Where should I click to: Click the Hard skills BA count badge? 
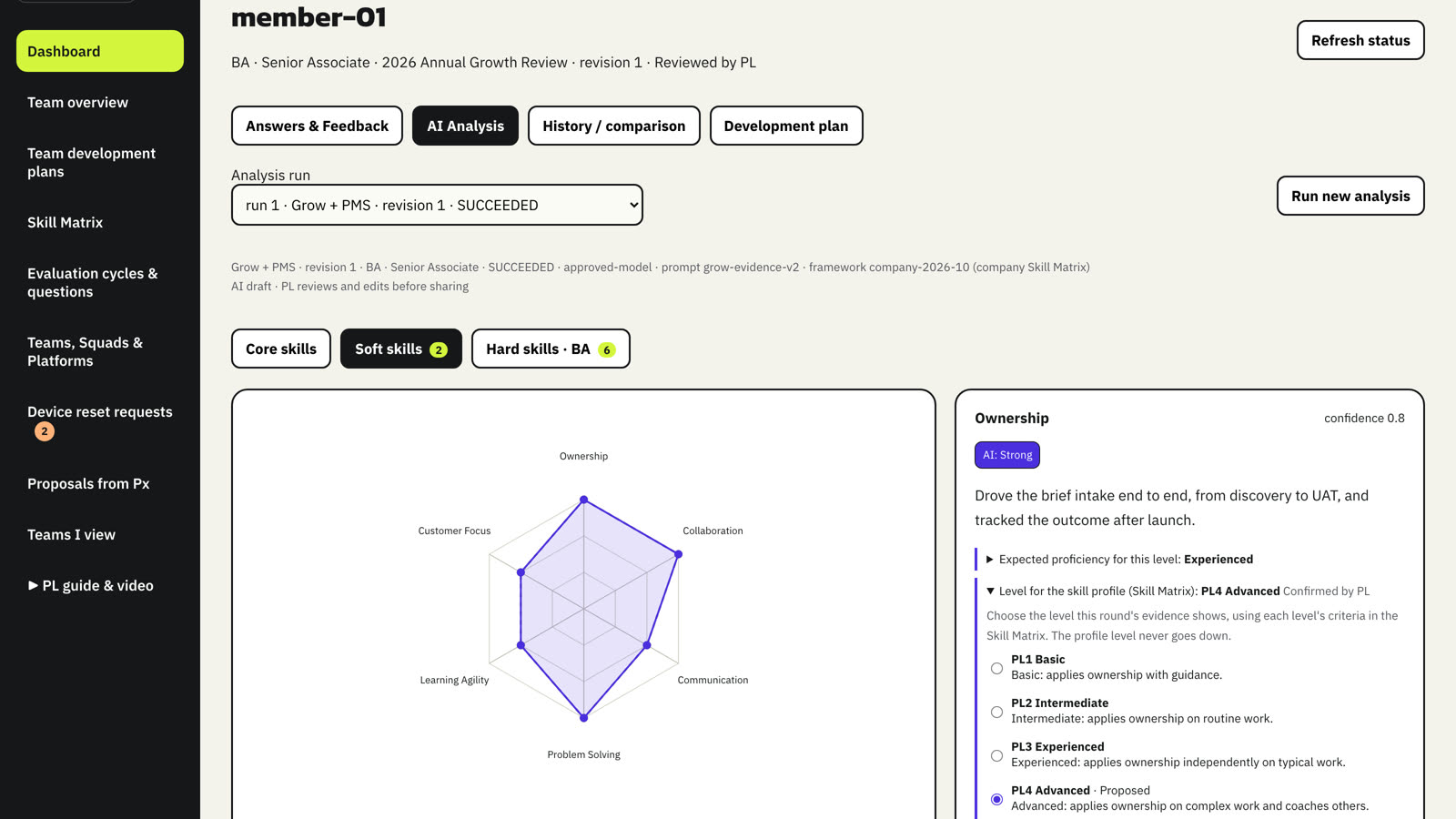[x=607, y=349]
